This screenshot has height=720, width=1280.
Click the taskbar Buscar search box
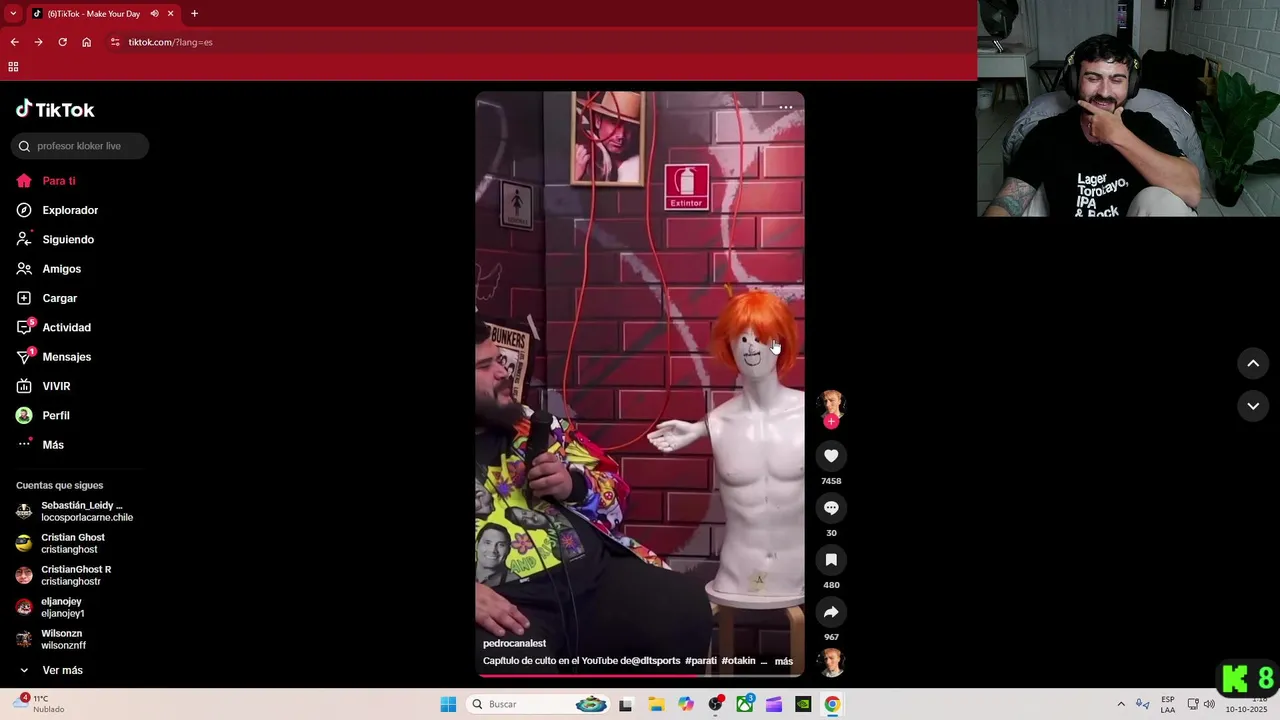click(540, 704)
